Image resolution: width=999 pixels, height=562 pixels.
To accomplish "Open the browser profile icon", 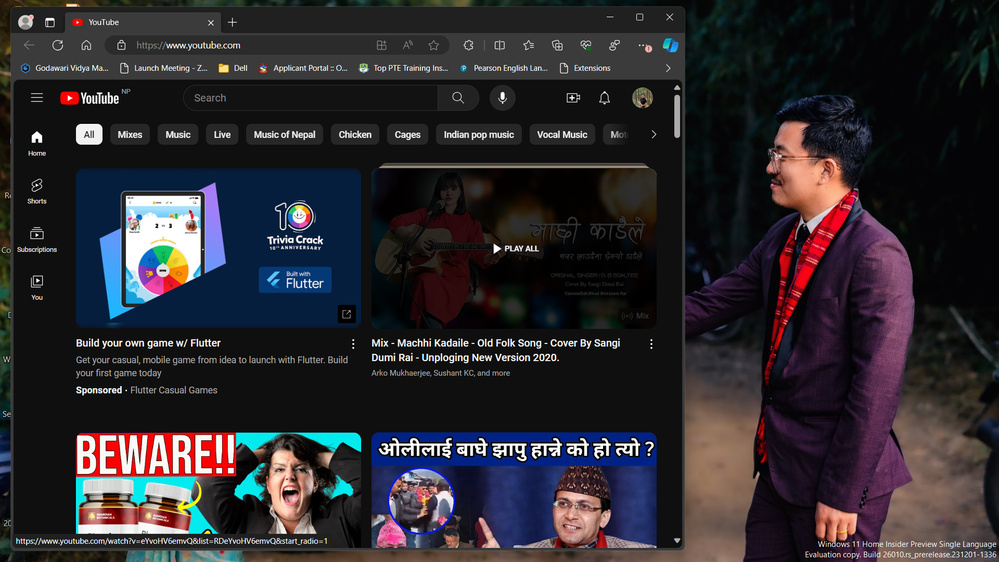I will 26,22.
